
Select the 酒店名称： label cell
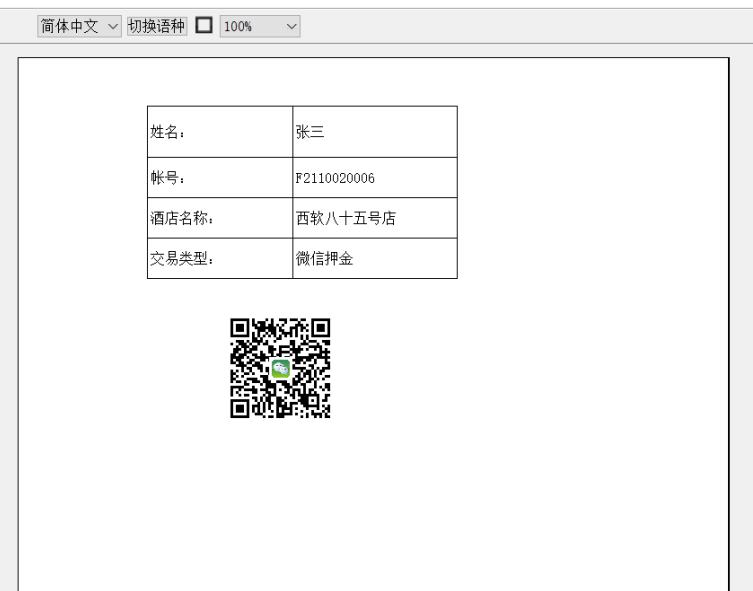click(x=220, y=218)
